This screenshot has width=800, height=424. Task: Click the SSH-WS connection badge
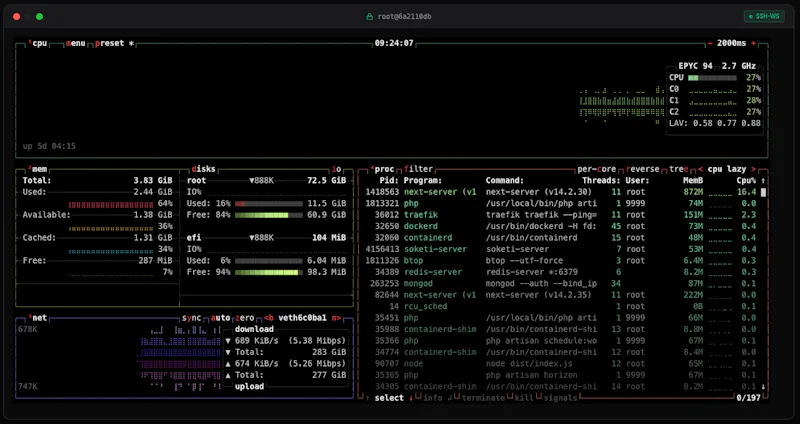(x=764, y=16)
